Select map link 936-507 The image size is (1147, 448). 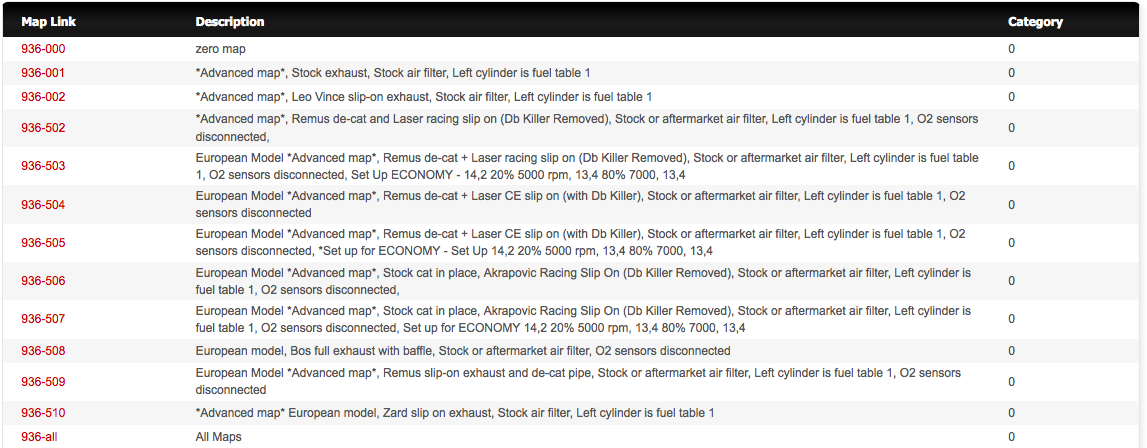pyautogui.click(x=43, y=319)
